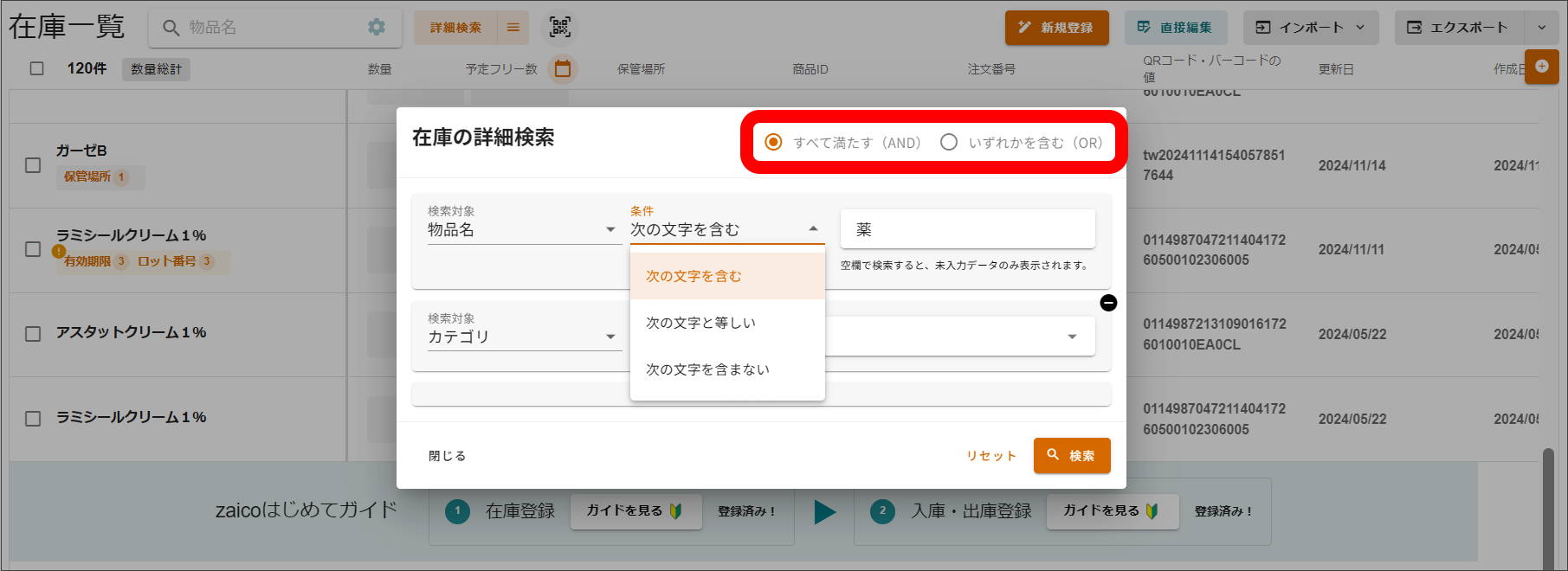Viewport: 1568px width, 571px height.
Task: Click the orange 検索 button
Action: click(1071, 456)
